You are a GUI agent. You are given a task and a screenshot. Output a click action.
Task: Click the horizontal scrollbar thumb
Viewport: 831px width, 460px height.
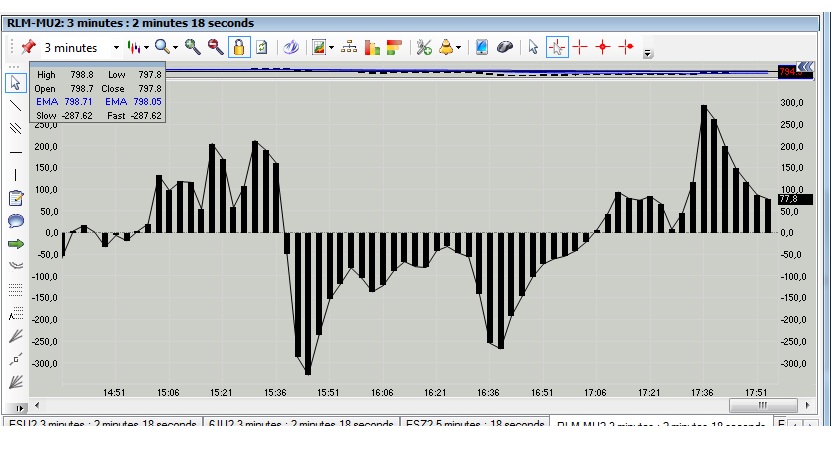click(x=763, y=405)
